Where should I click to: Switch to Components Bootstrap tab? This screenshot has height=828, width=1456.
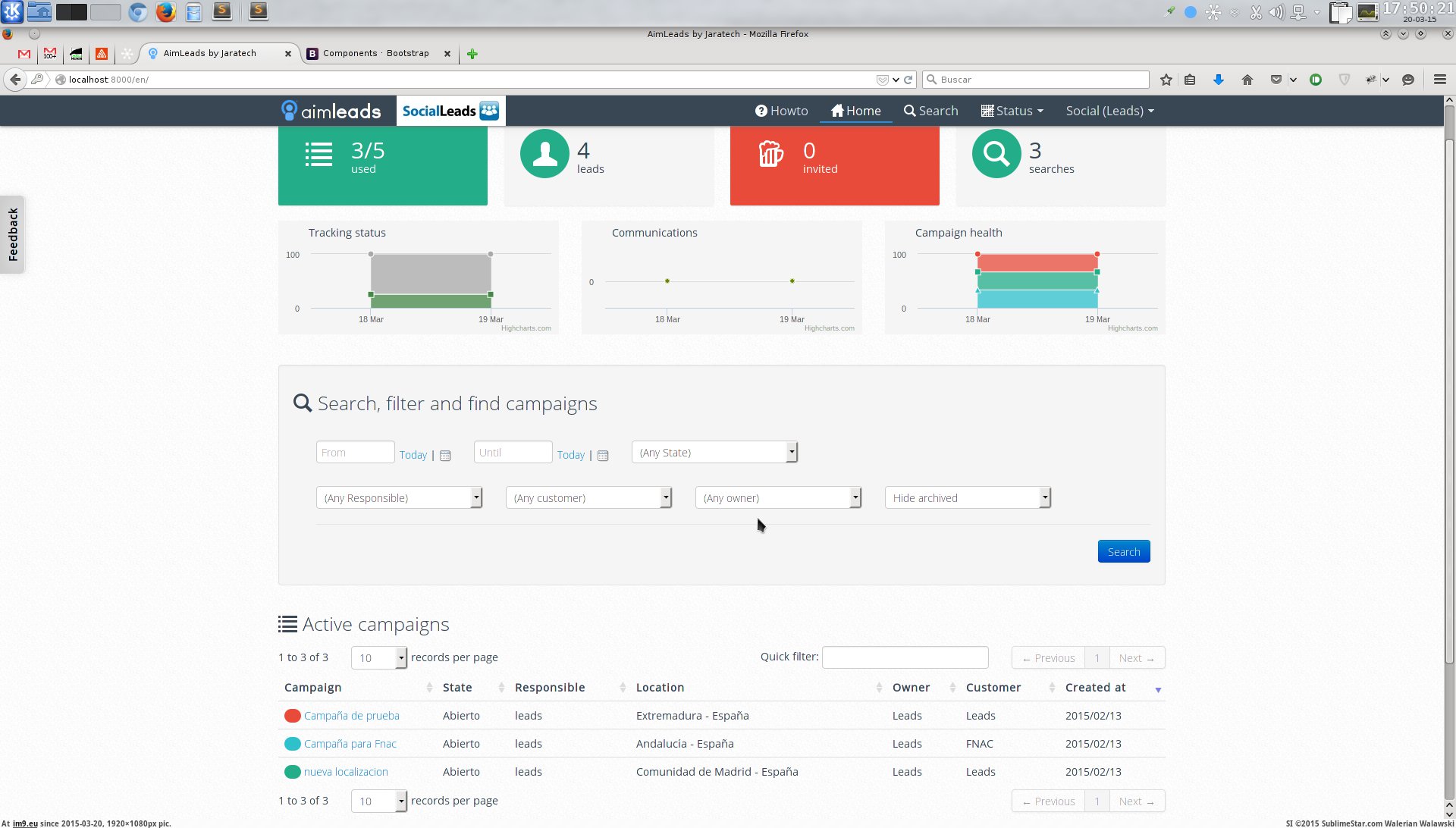(x=375, y=54)
